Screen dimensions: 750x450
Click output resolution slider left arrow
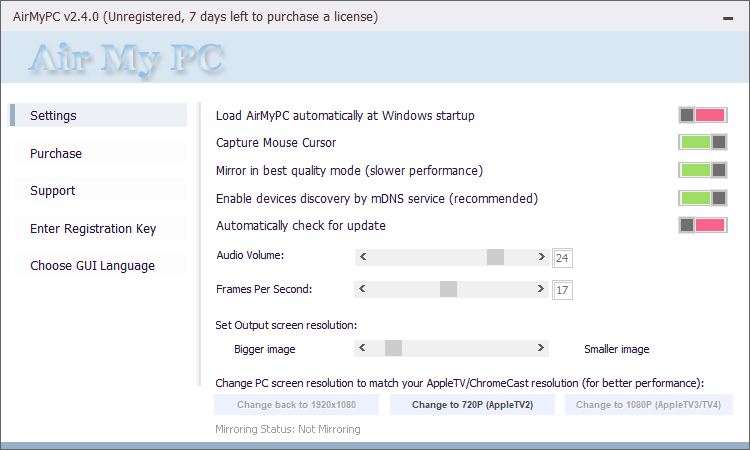[x=362, y=348]
